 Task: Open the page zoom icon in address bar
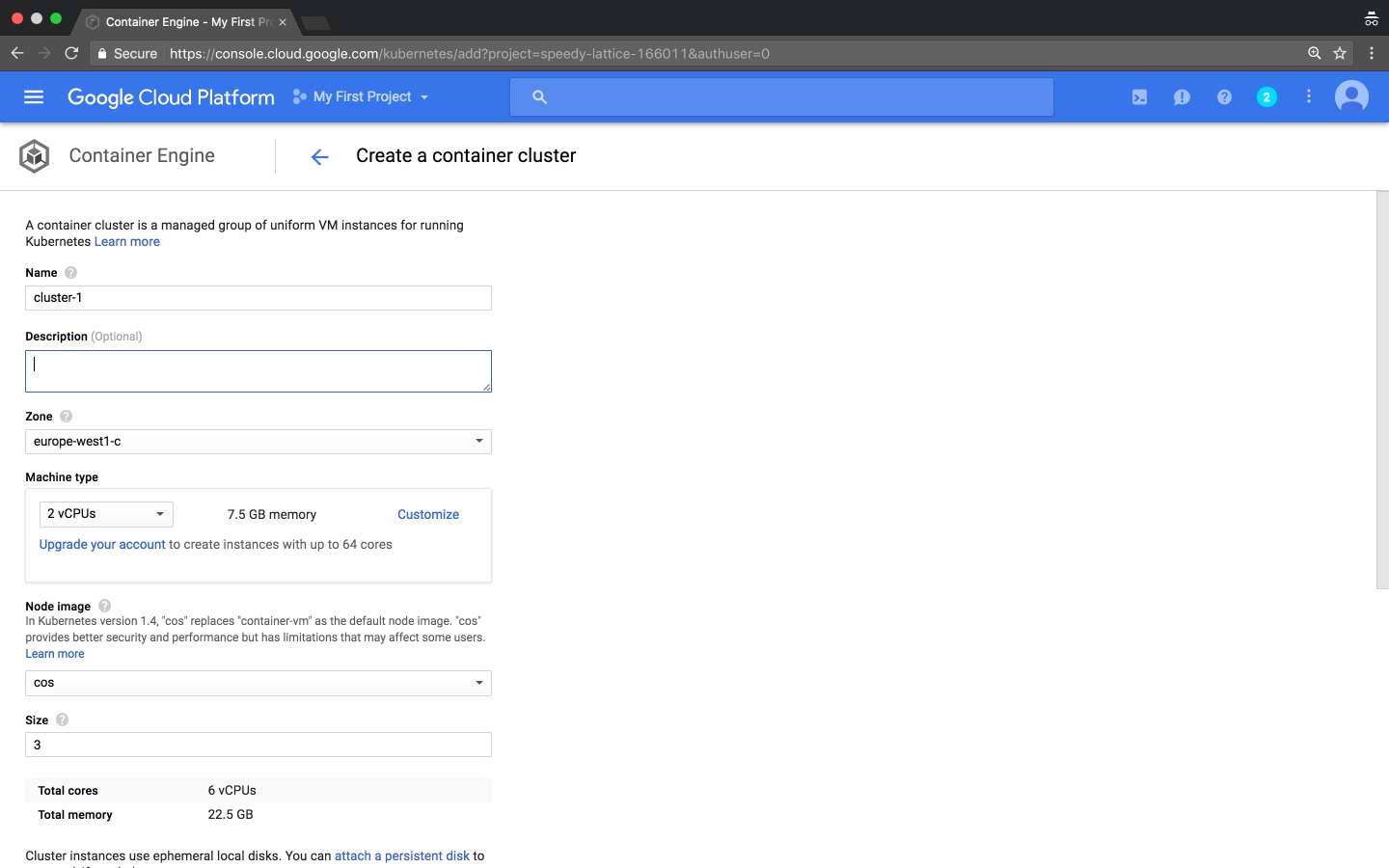tap(1314, 53)
